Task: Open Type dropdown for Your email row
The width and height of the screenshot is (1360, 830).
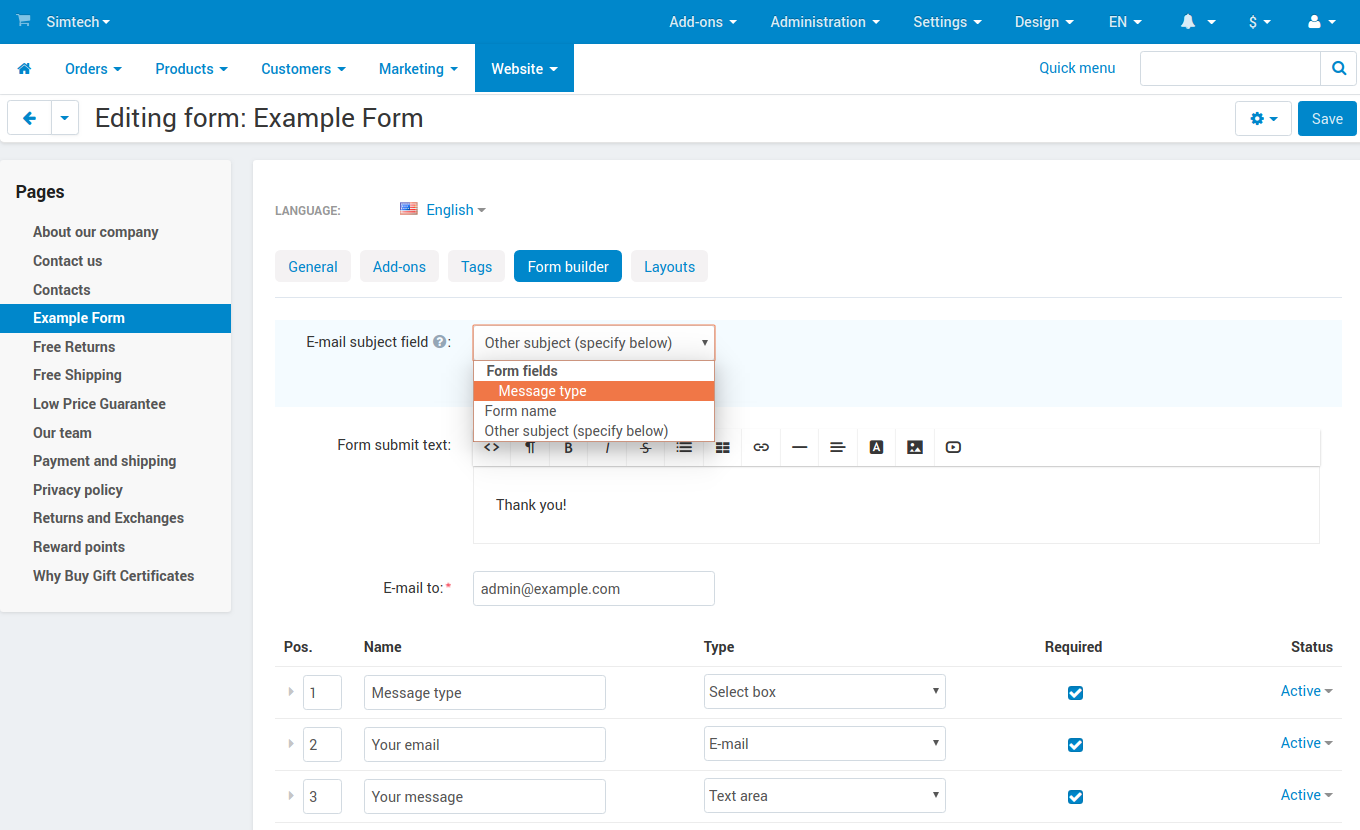Action: pos(825,744)
